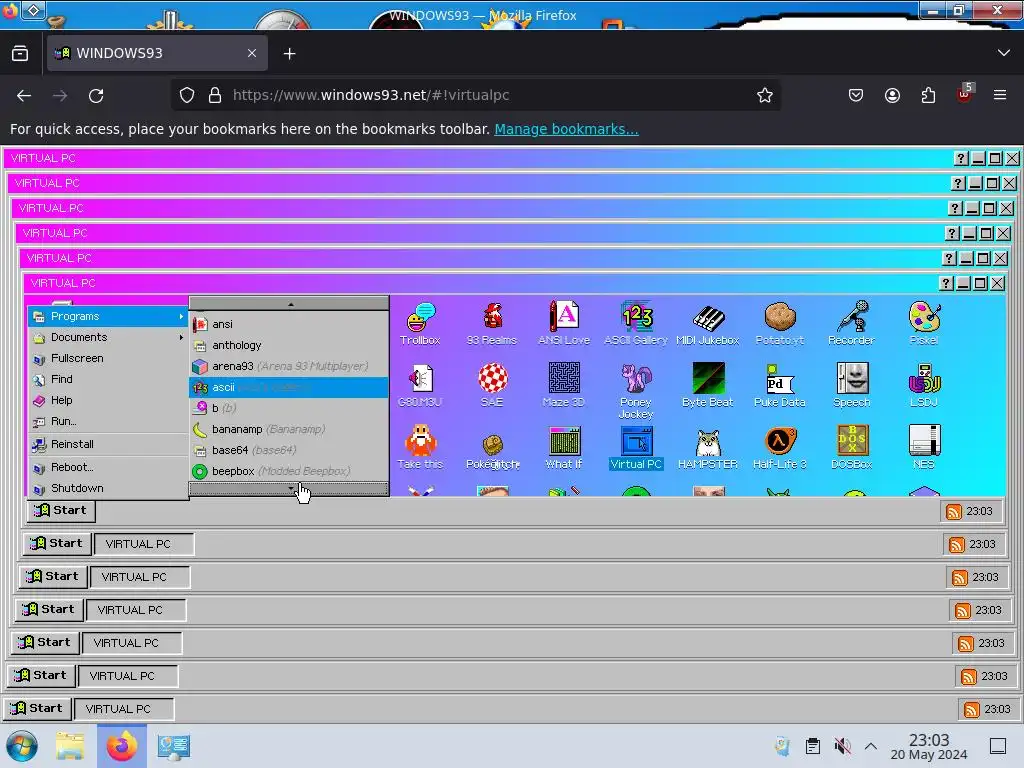Show hidden system tray icons chevron
The height and width of the screenshot is (768, 1024).
871,746
